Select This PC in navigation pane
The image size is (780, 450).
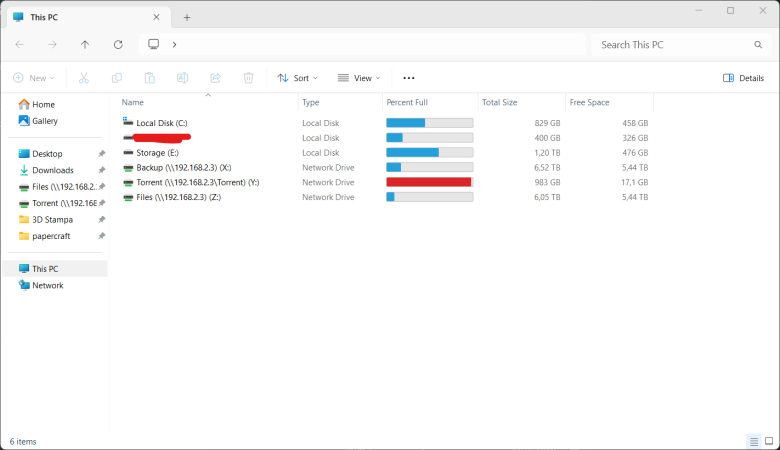point(55,269)
